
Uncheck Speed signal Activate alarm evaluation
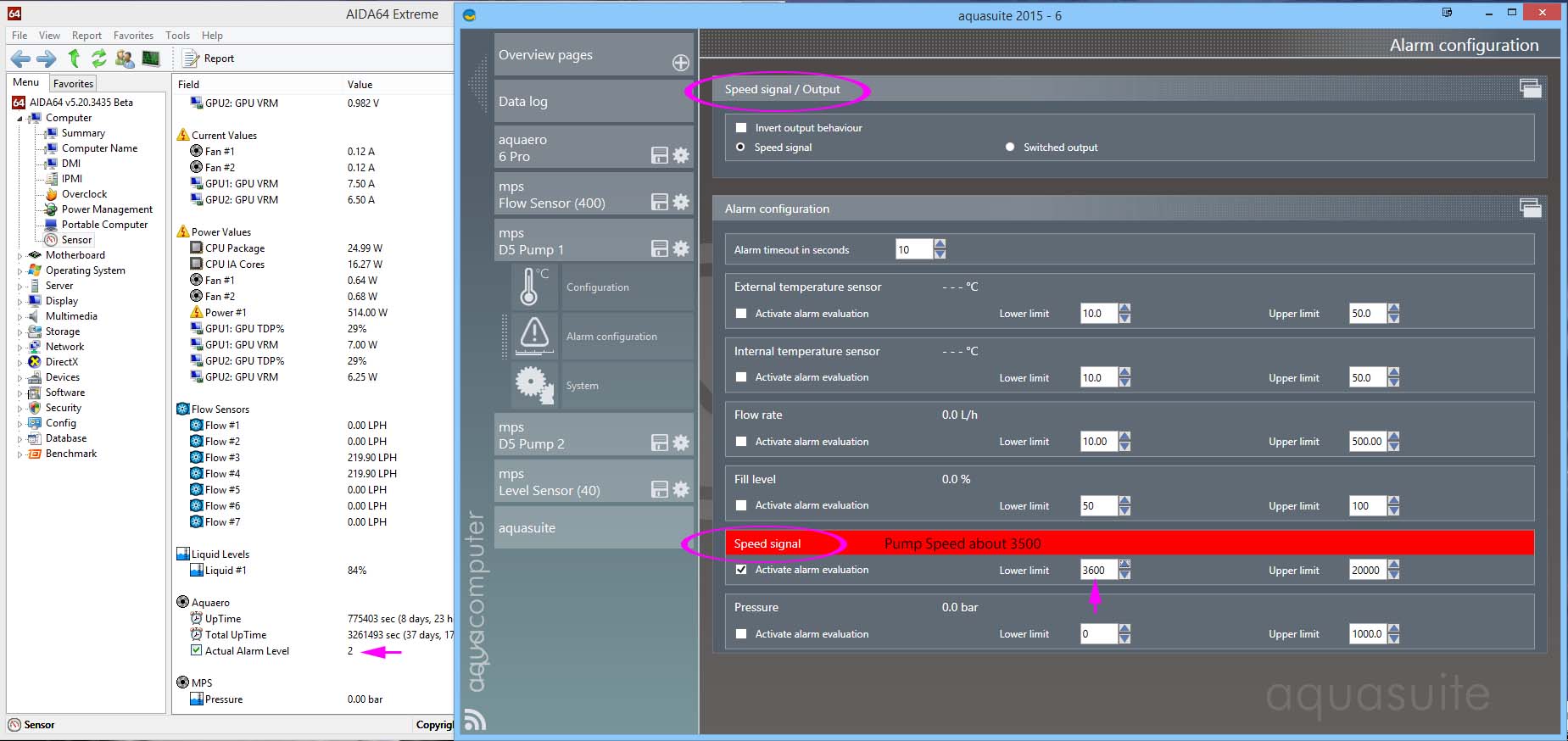[741, 570]
